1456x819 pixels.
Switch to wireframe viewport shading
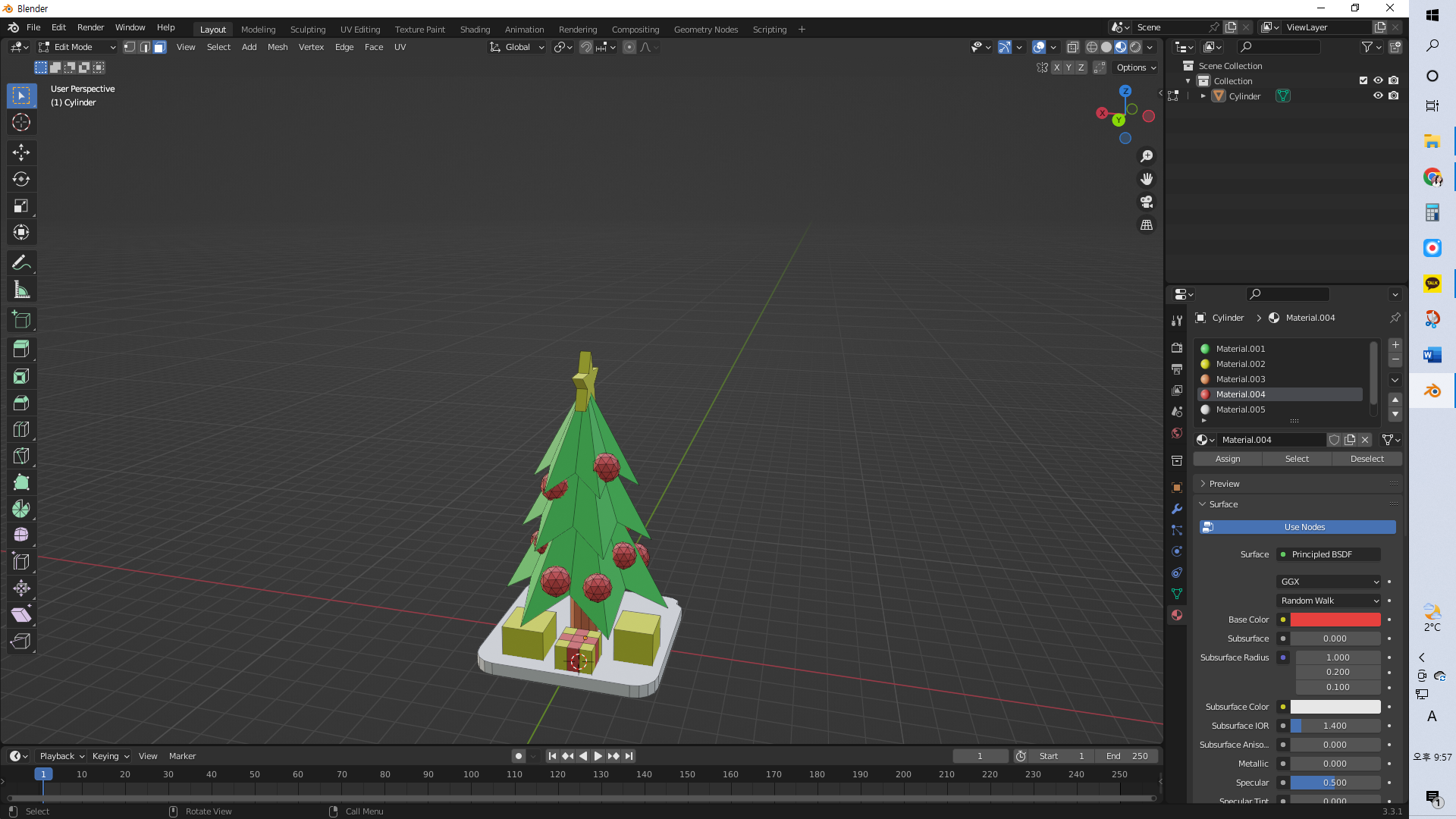point(1092,47)
